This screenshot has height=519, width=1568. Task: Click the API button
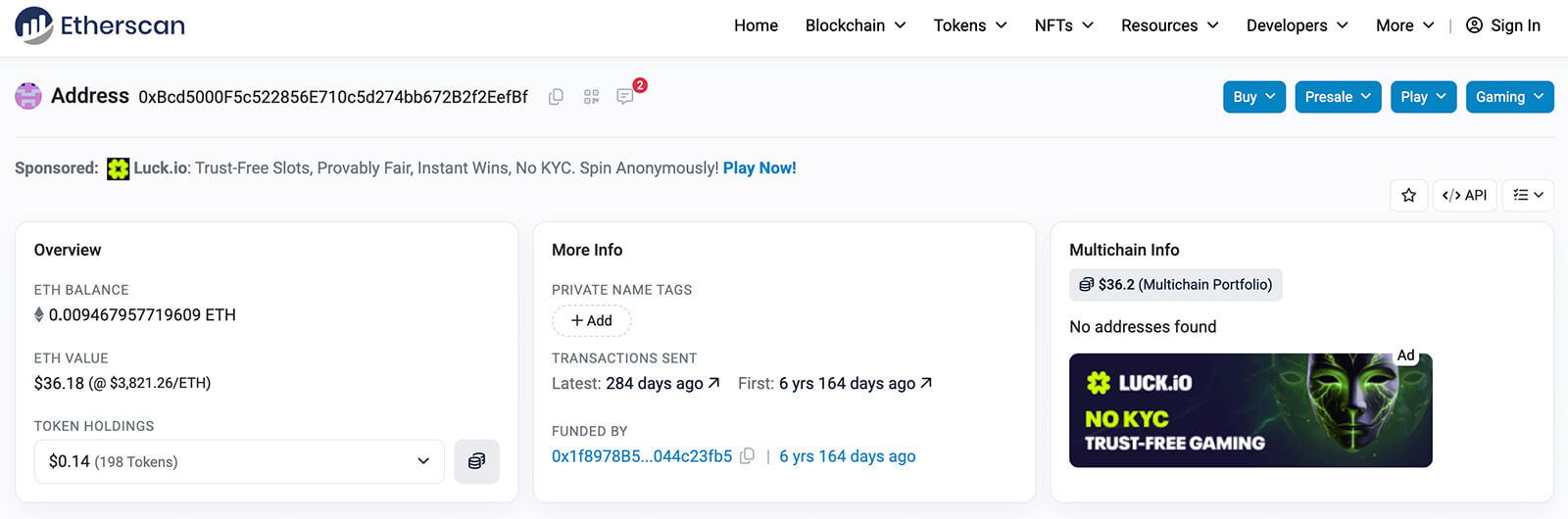tap(1464, 195)
